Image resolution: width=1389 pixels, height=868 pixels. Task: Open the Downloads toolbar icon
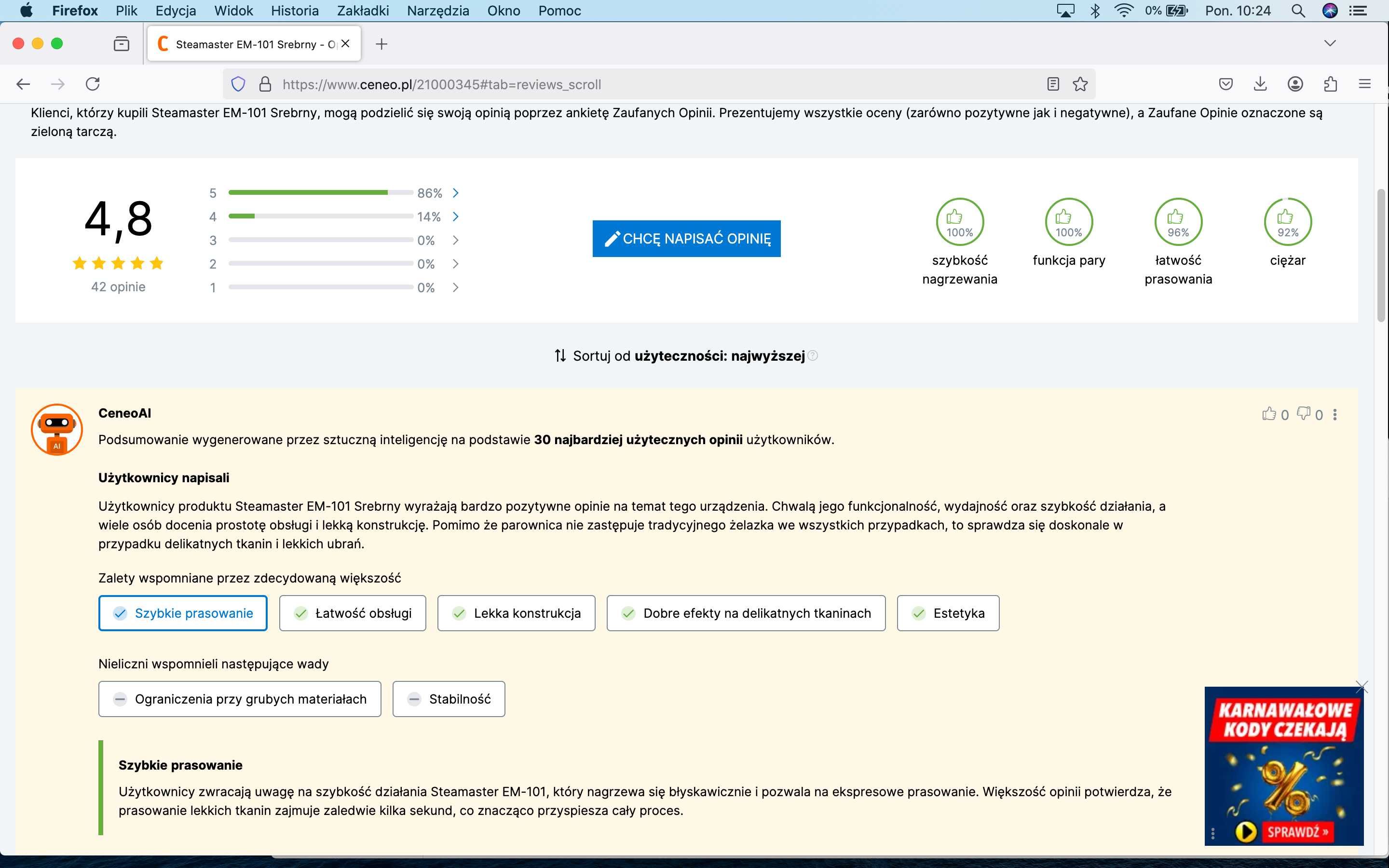(1260, 84)
